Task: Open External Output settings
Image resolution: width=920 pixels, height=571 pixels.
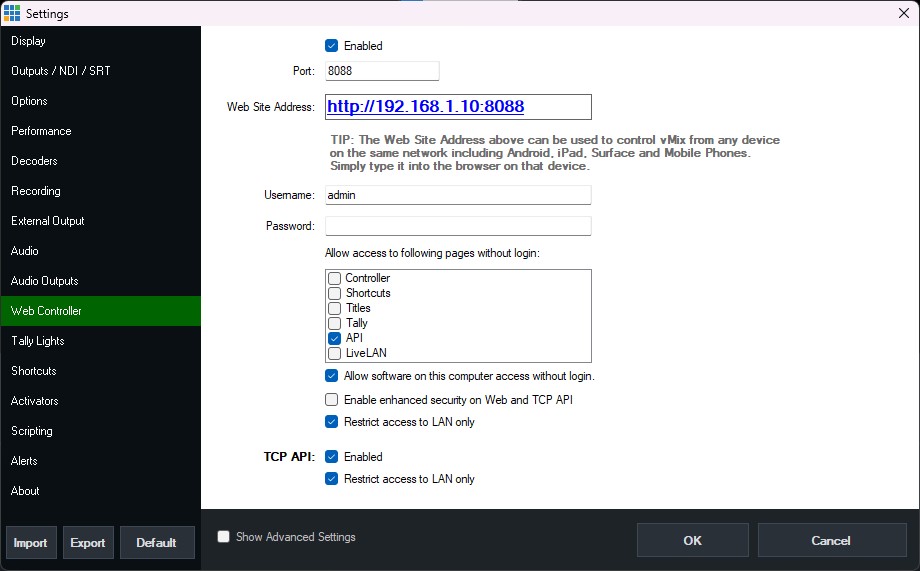Action: [100, 221]
